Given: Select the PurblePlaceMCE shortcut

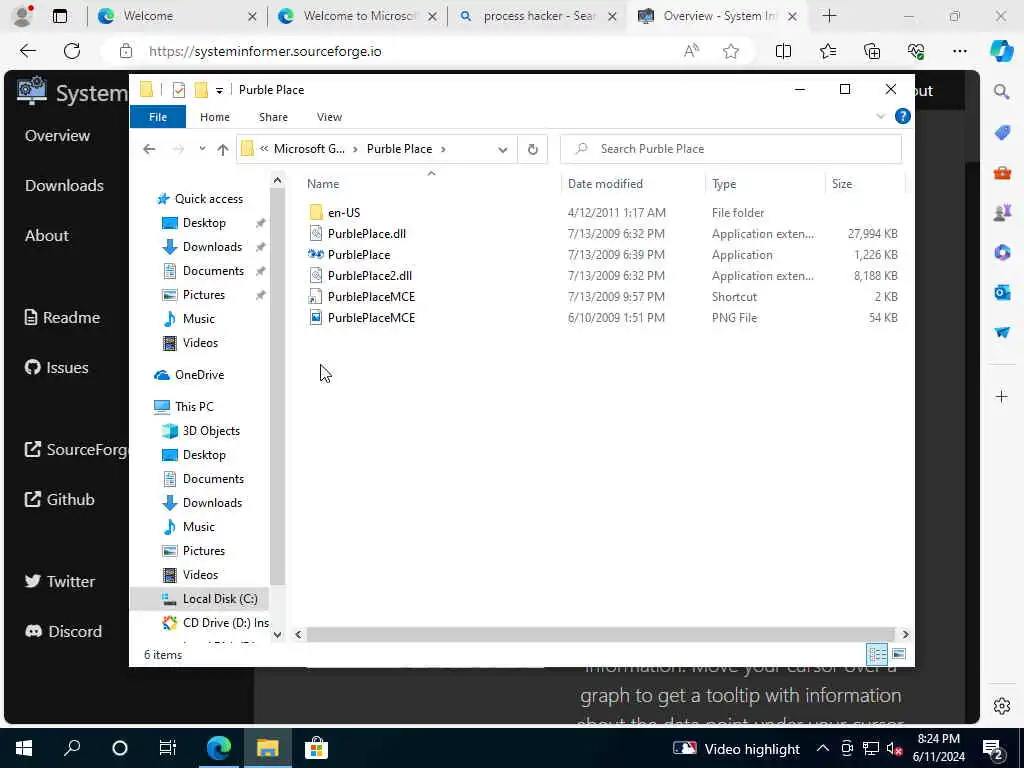Looking at the screenshot, I should click(371, 296).
